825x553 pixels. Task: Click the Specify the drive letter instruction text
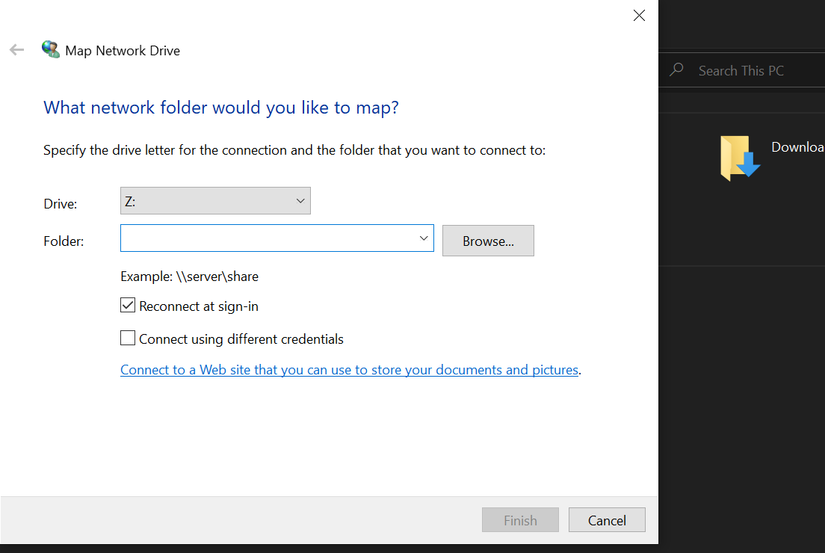click(x=294, y=150)
